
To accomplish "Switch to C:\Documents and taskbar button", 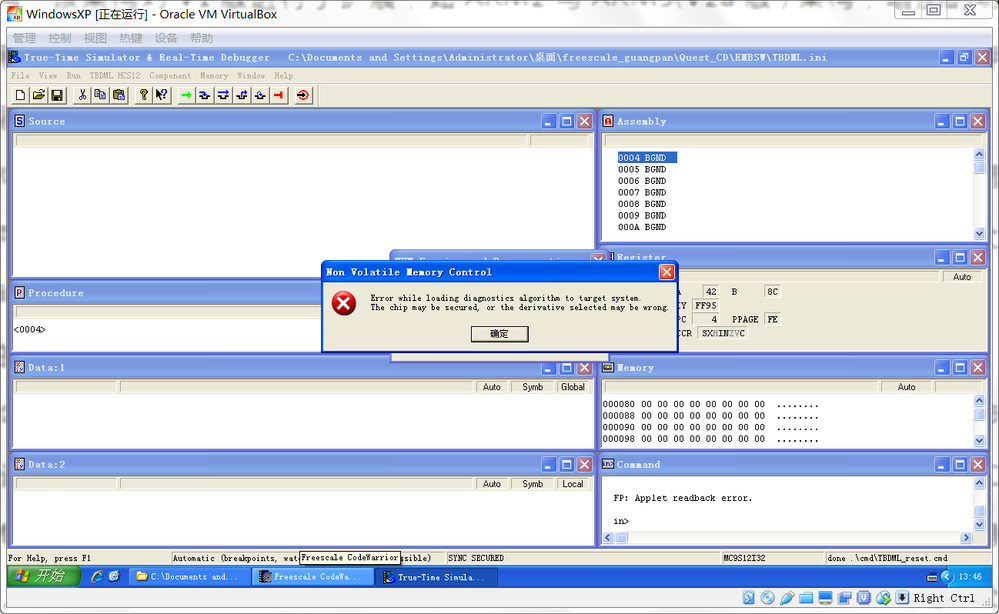I will click(x=189, y=577).
